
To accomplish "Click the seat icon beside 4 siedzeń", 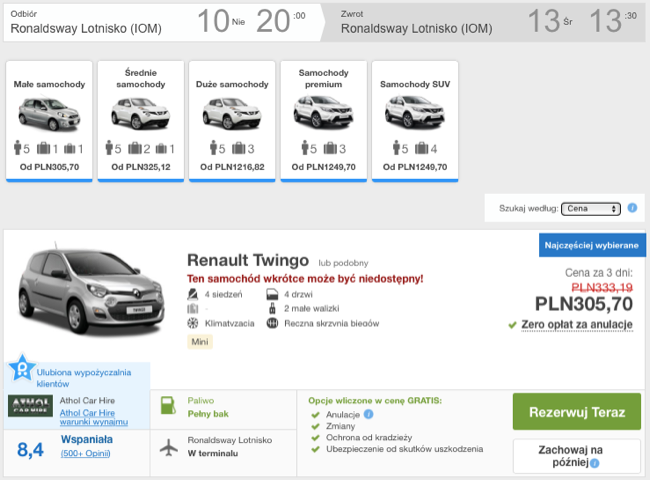I will click(192, 294).
